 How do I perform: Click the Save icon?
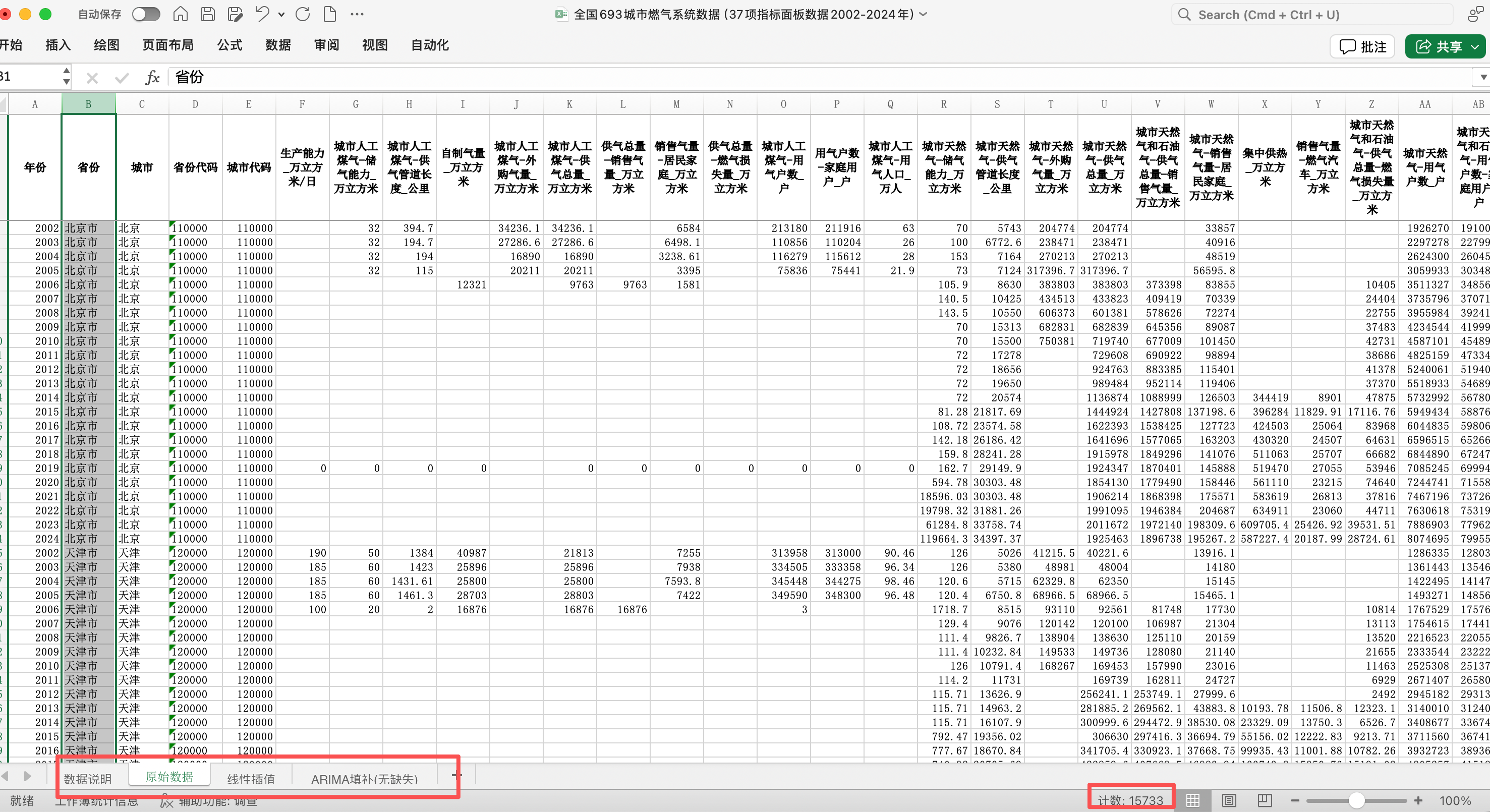[x=208, y=15]
